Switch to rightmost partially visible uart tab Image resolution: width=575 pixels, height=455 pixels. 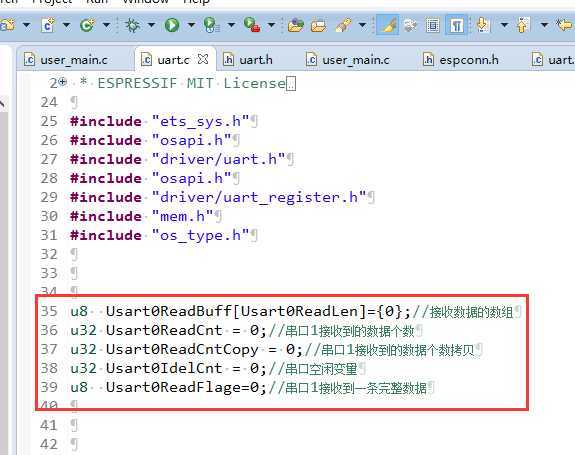pyautogui.click(x=553, y=59)
